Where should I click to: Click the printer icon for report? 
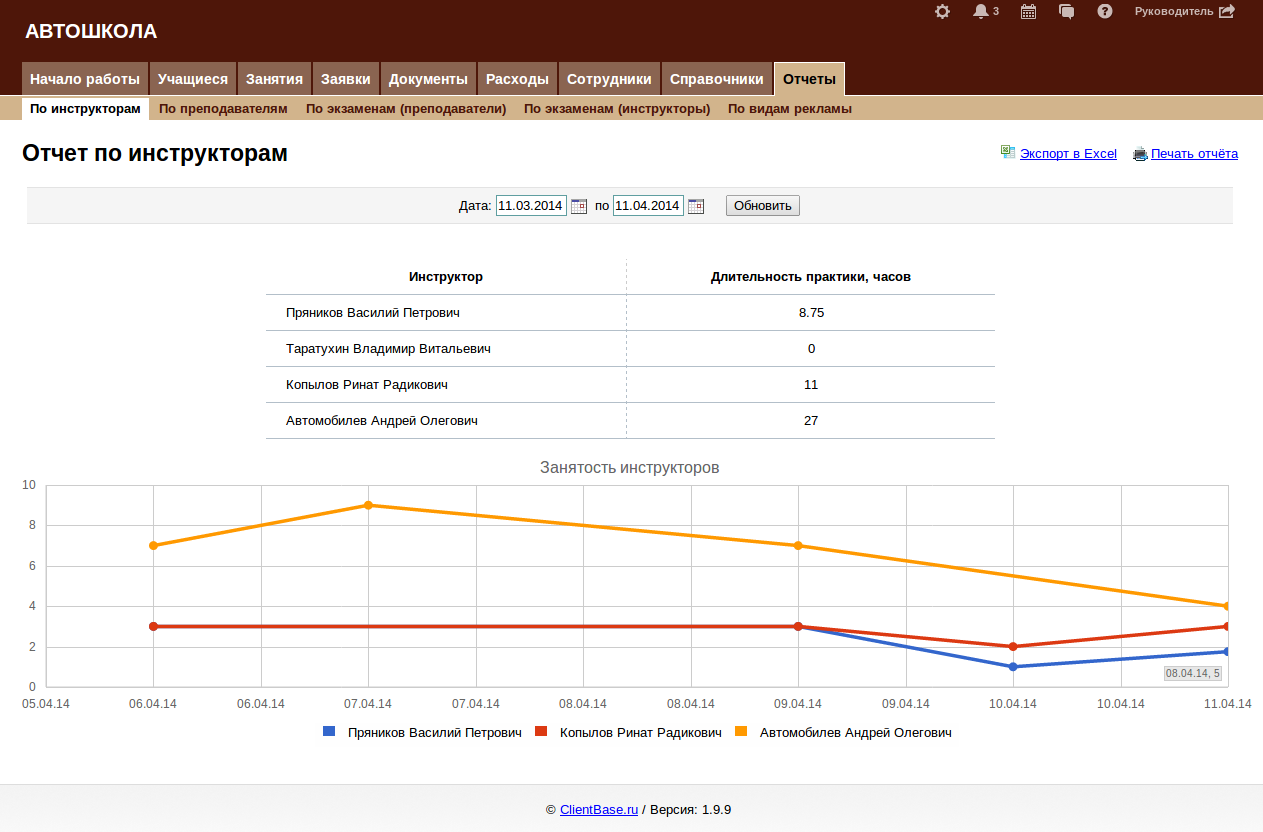point(1139,154)
